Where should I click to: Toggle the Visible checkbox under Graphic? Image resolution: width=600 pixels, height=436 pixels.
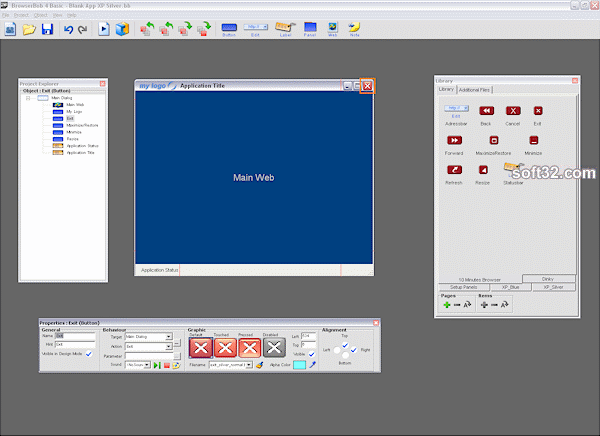[x=313, y=354]
